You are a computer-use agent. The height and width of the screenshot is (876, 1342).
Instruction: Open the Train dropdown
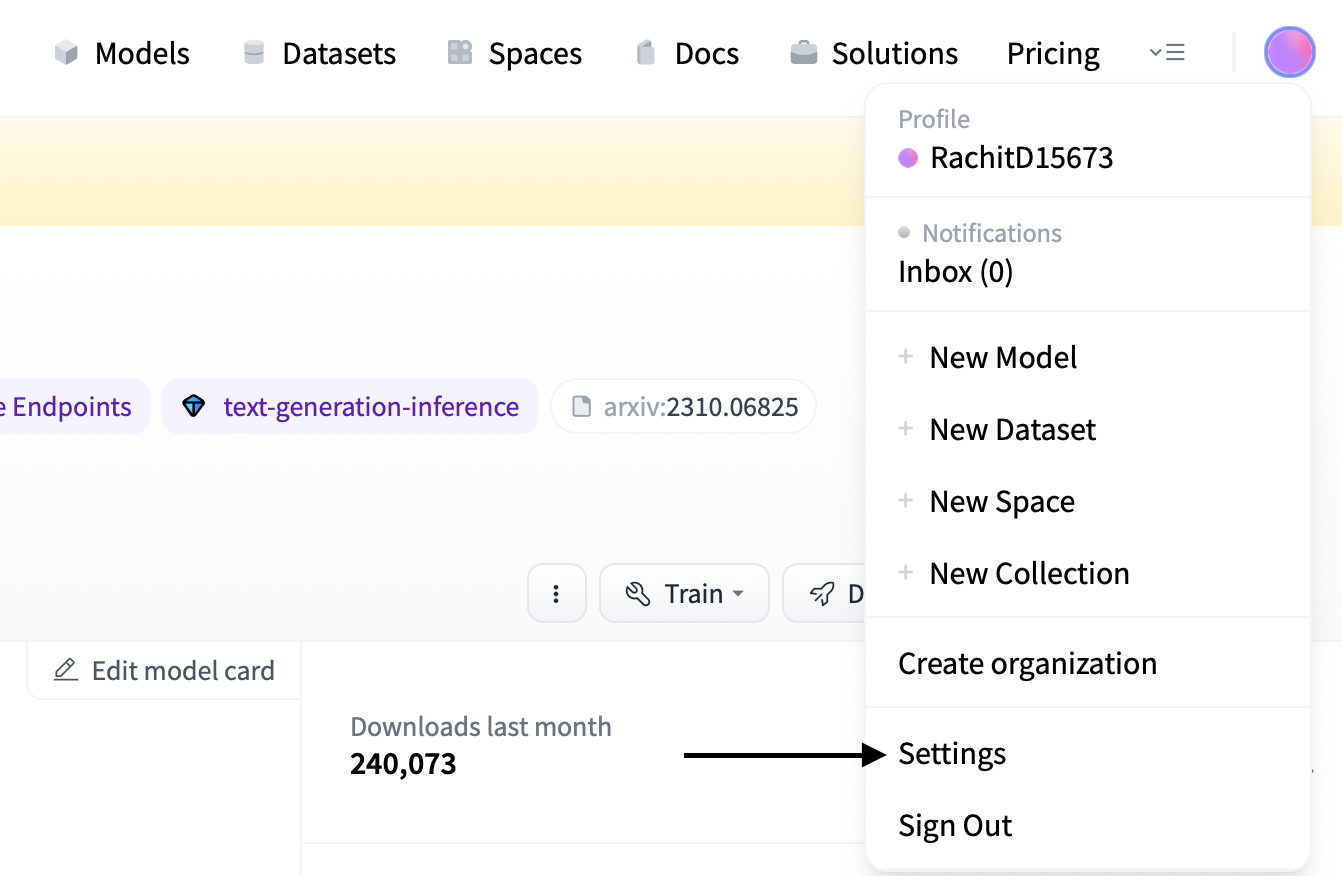684,594
